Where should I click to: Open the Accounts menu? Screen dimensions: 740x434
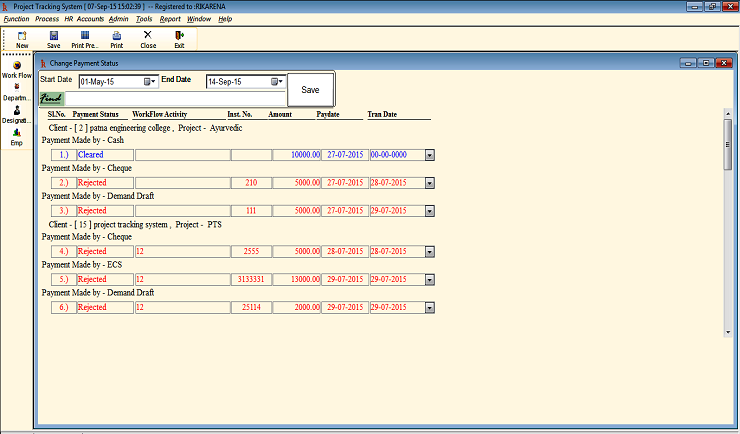90,19
